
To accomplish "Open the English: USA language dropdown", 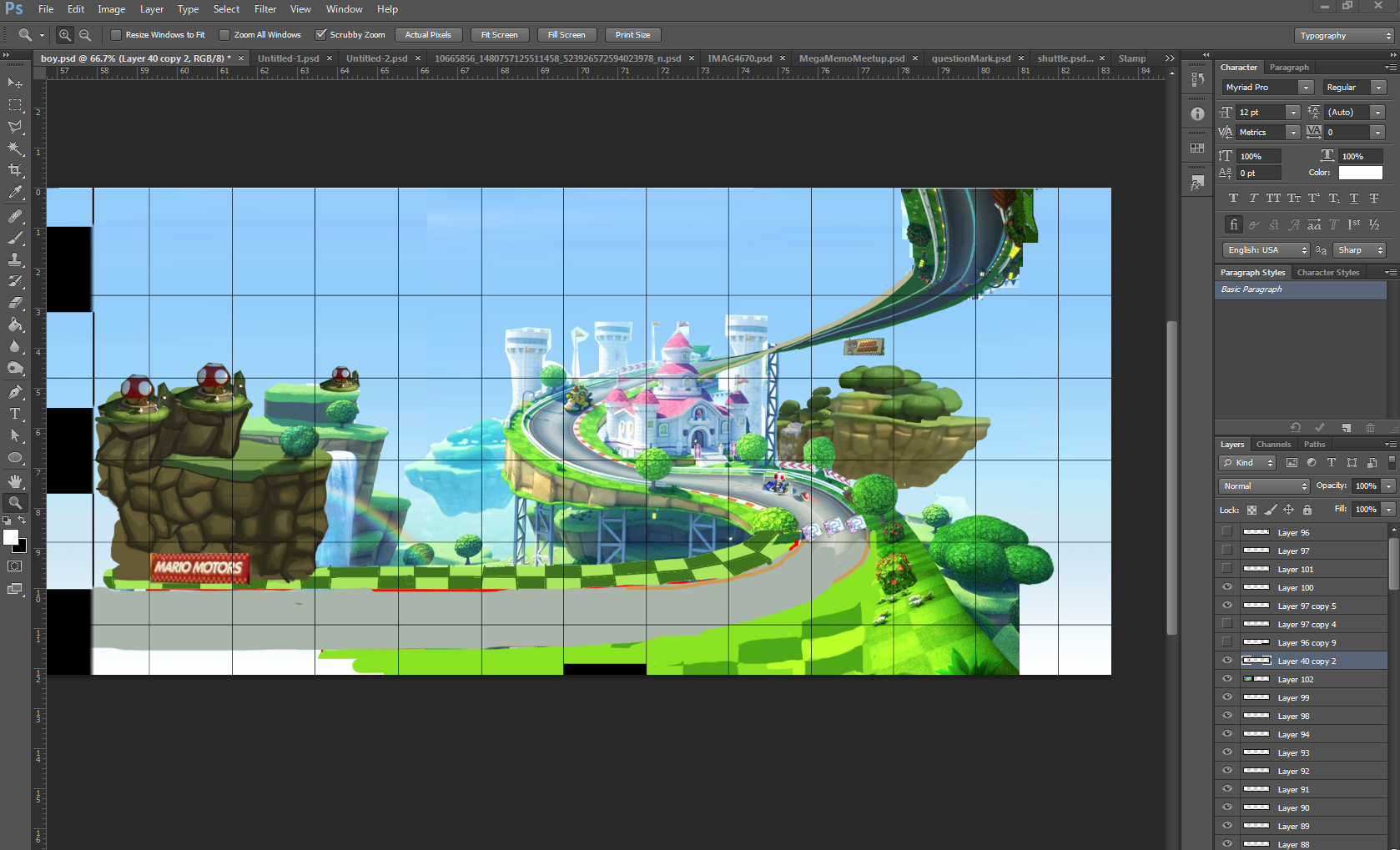I will [x=1266, y=250].
